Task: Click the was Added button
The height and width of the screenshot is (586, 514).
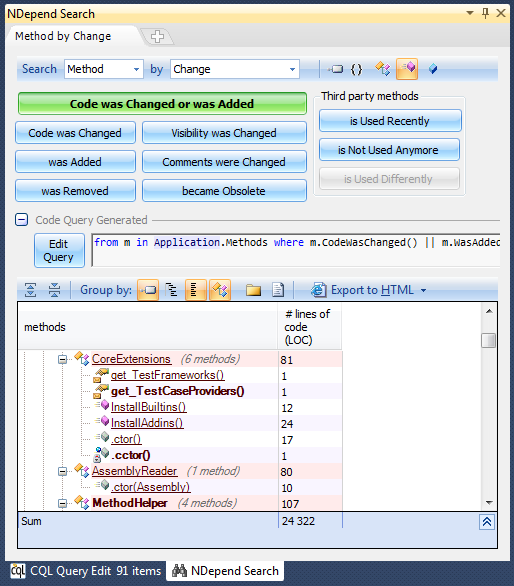Action: (75, 162)
